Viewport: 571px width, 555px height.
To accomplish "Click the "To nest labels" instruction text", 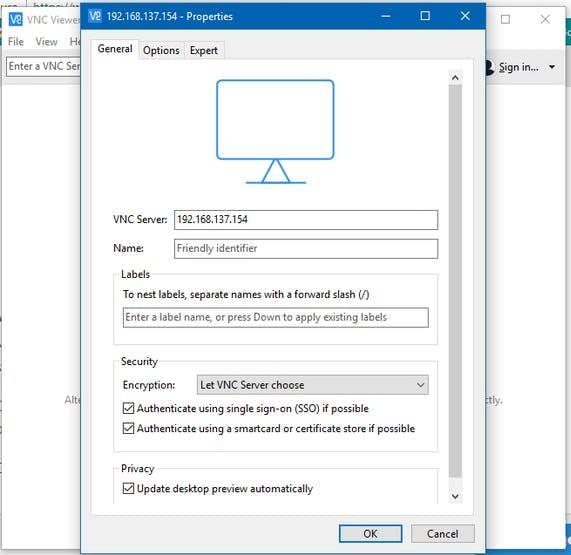I will pyautogui.click(x=246, y=294).
